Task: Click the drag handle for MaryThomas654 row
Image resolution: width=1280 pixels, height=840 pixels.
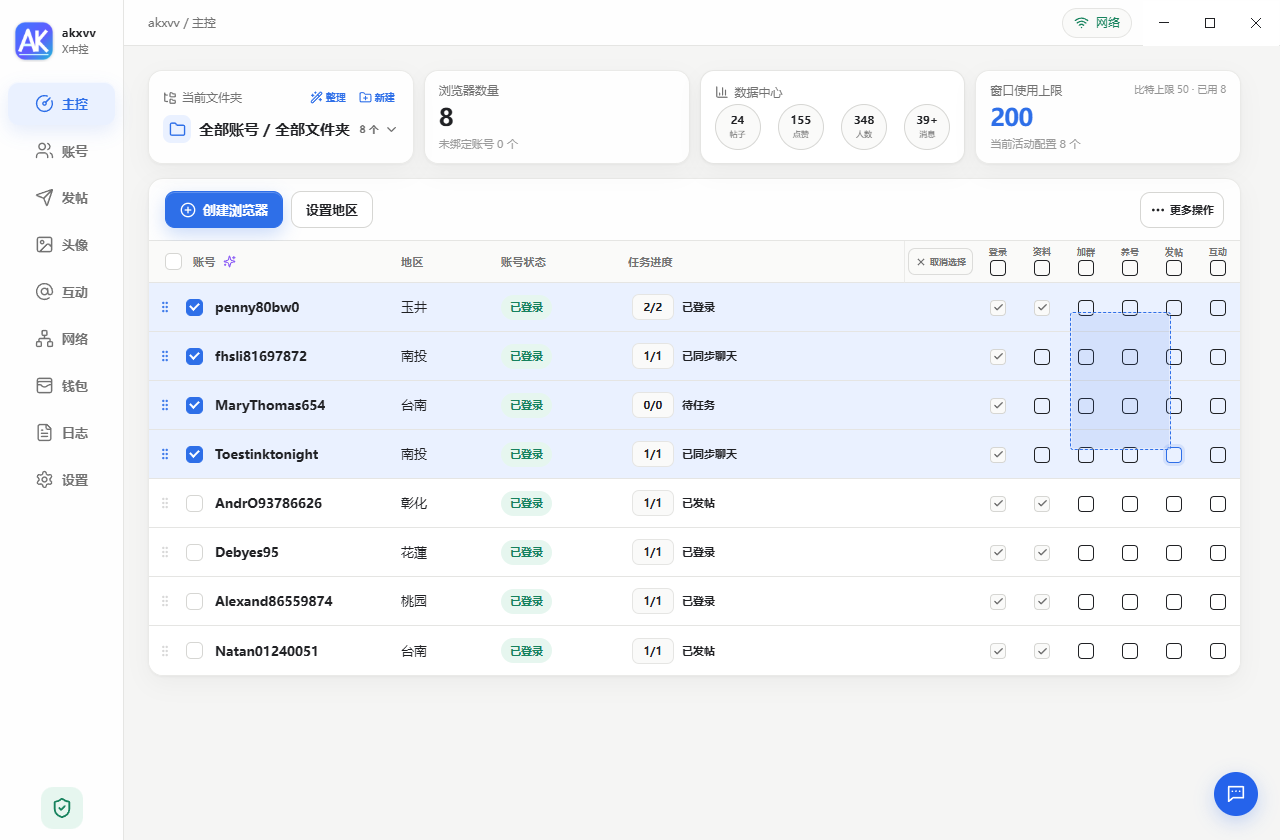Action: pyautogui.click(x=166, y=405)
